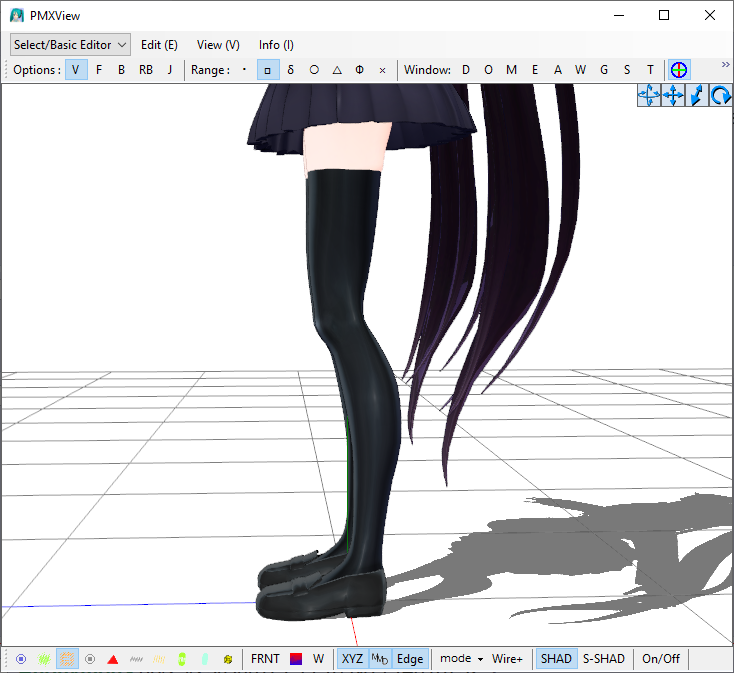
Task: Open window W from toolbar
Action: (x=580, y=70)
